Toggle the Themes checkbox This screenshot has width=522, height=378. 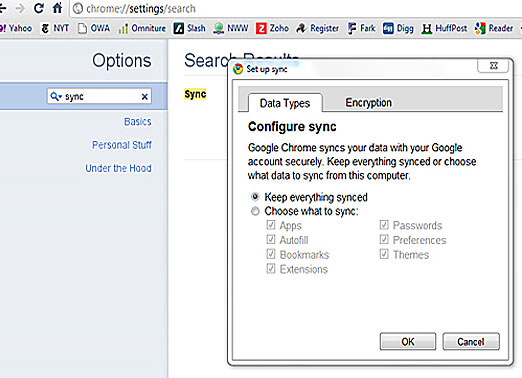coord(384,254)
